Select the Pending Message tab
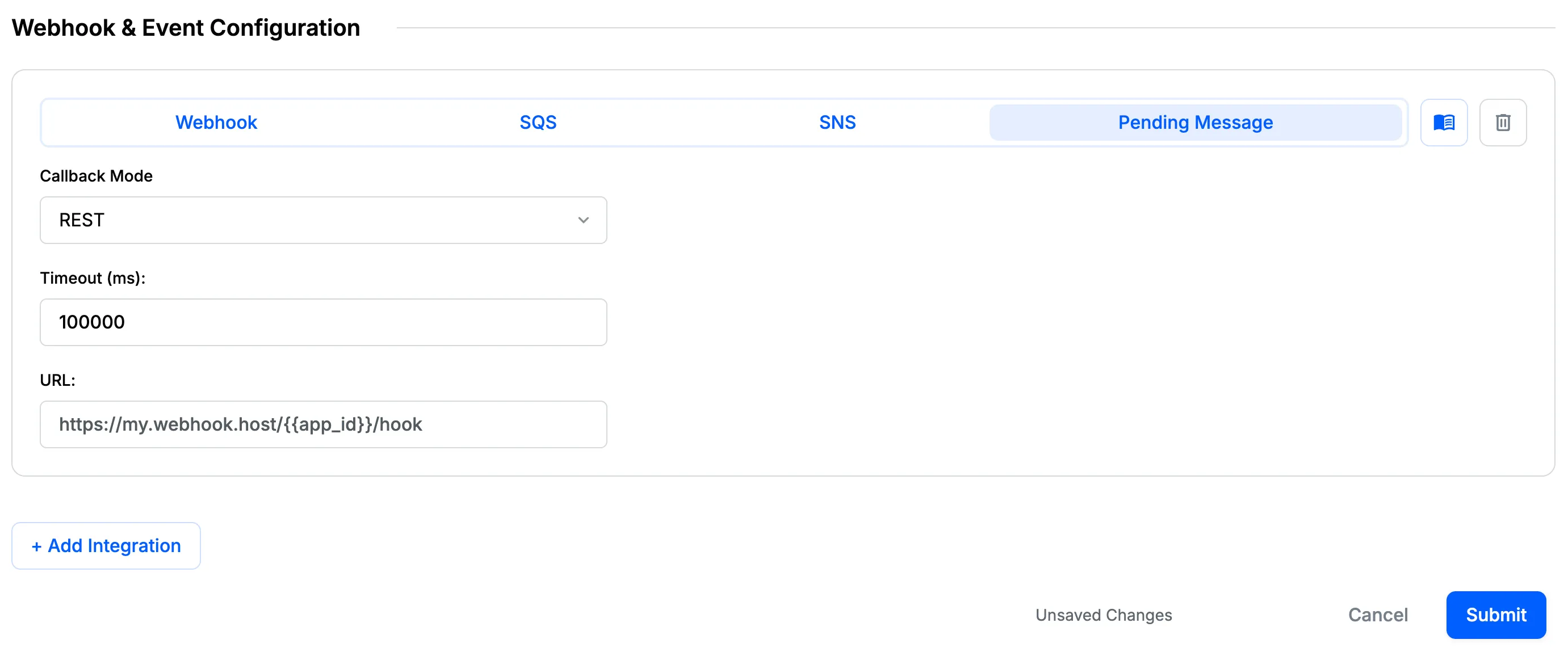Viewport: 1568px width, 665px height. click(1195, 123)
